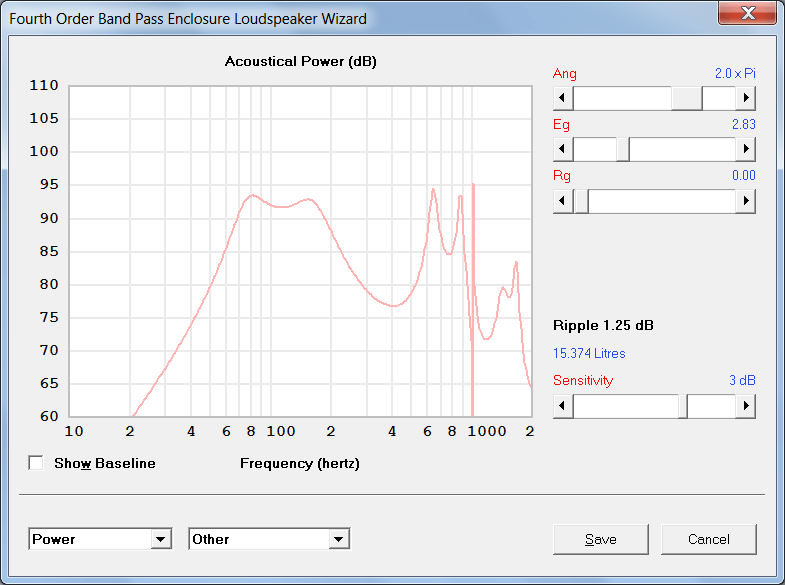Click the red Rg label
This screenshot has width=785, height=585.
(562, 176)
